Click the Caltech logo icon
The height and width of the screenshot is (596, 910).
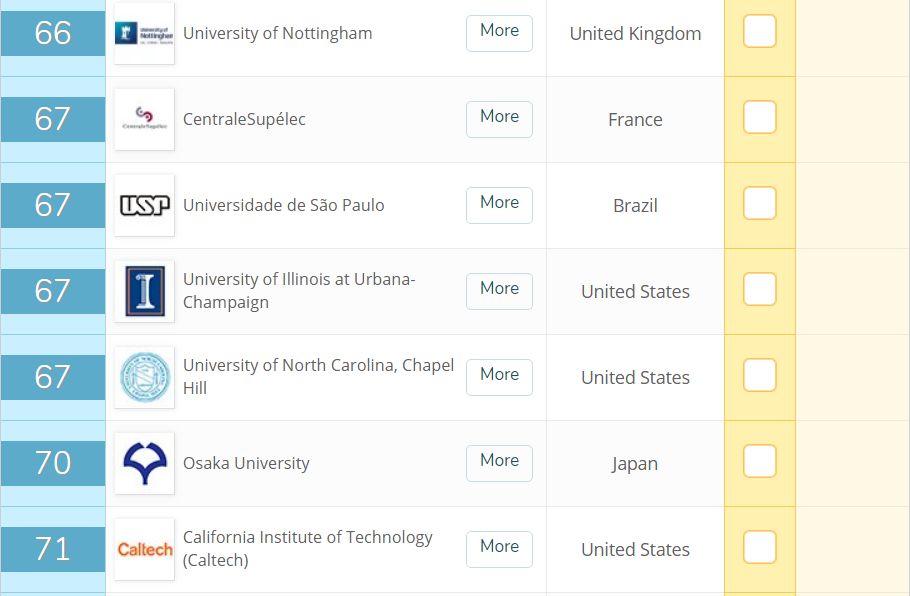click(x=145, y=548)
